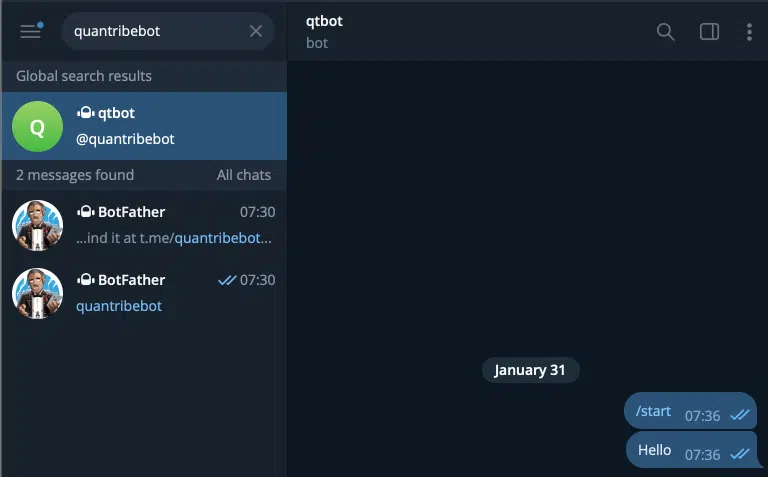768x477 pixels.
Task: Click the January 31 date badge
Action: click(x=530, y=370)
